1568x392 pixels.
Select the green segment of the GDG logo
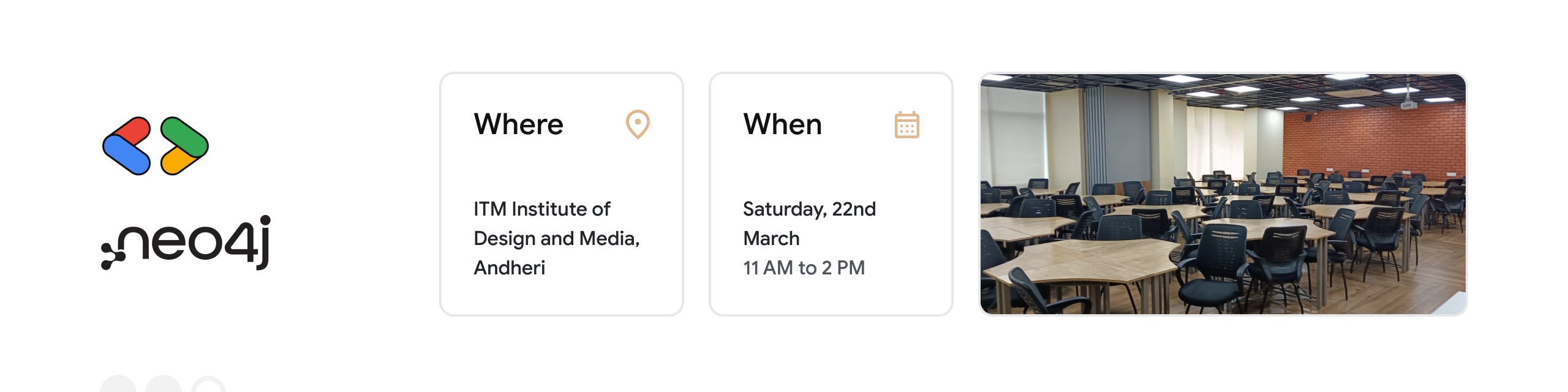(x=184, y=137)
